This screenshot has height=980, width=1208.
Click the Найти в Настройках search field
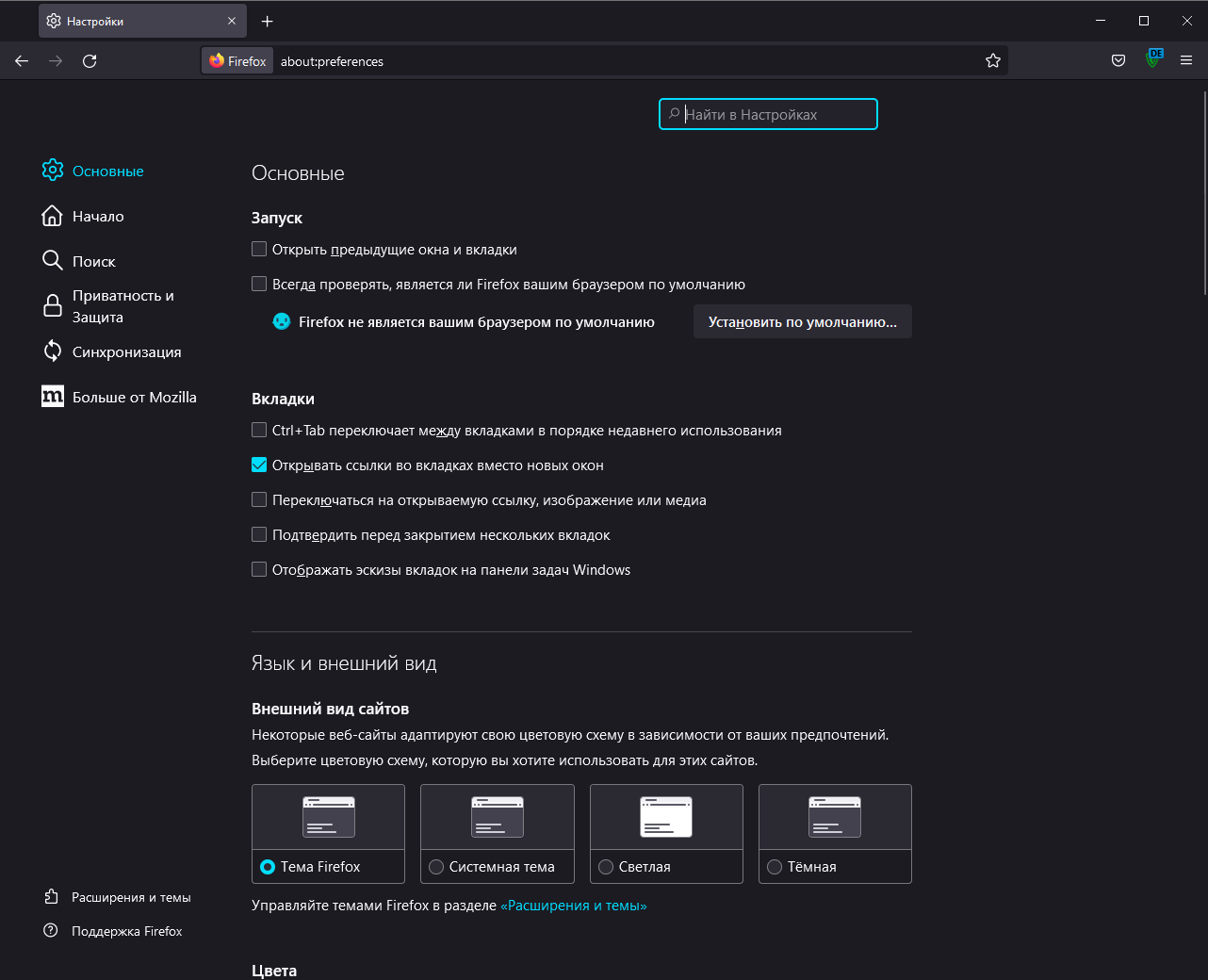pos(768,114)
